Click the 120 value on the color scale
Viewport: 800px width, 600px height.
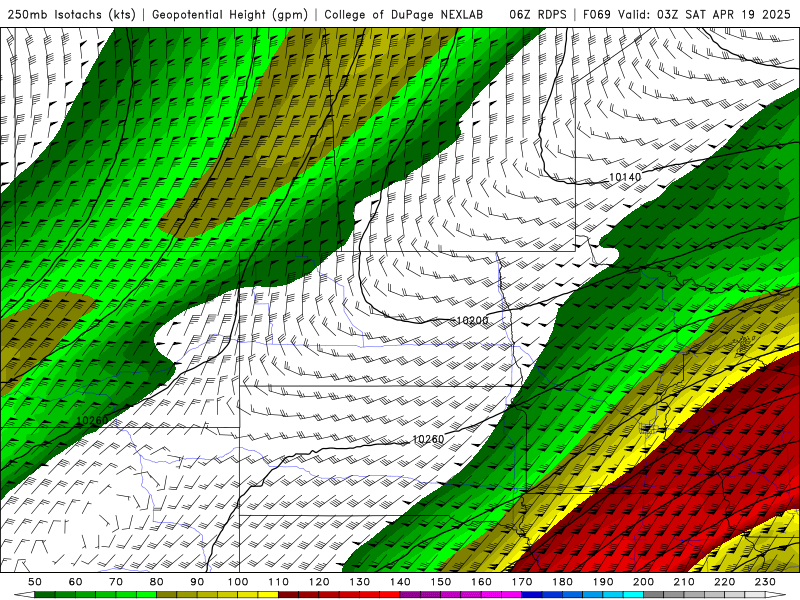point(319,582)
